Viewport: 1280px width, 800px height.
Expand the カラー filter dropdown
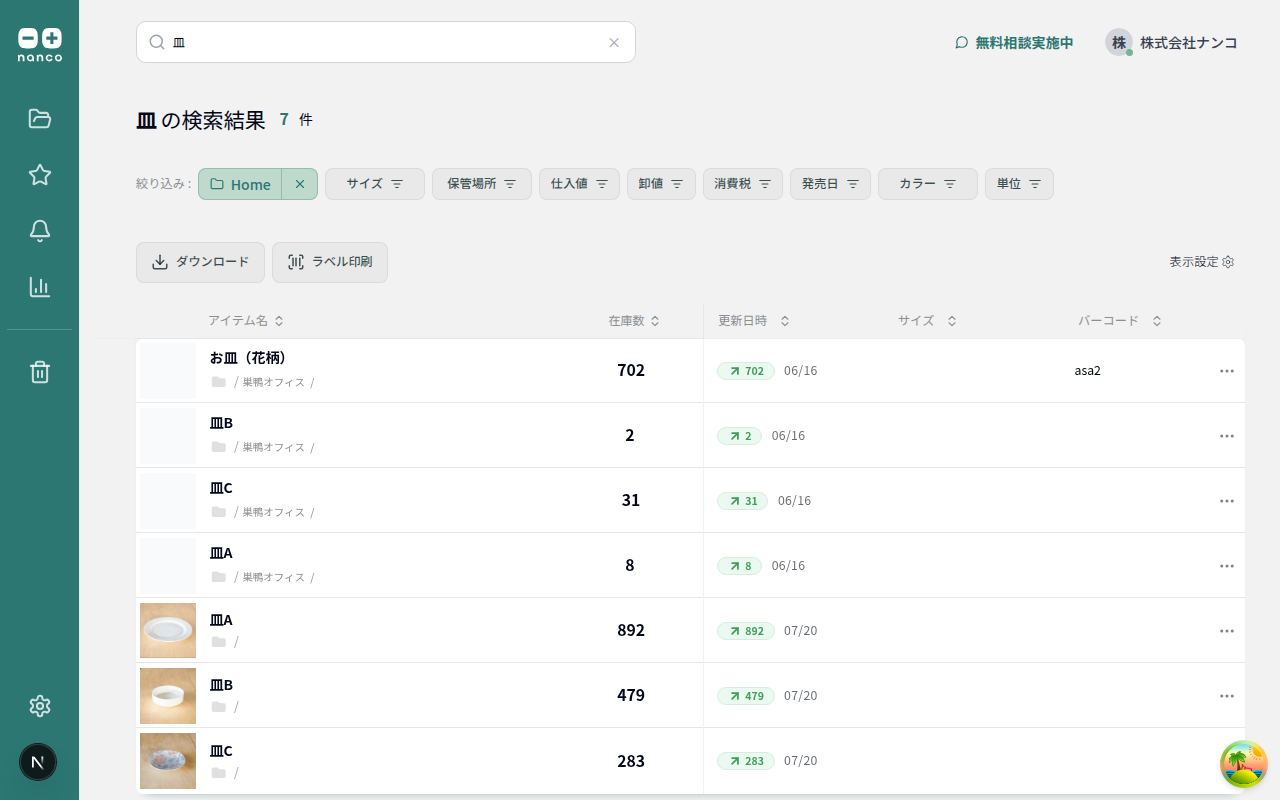tap(928, 184)
